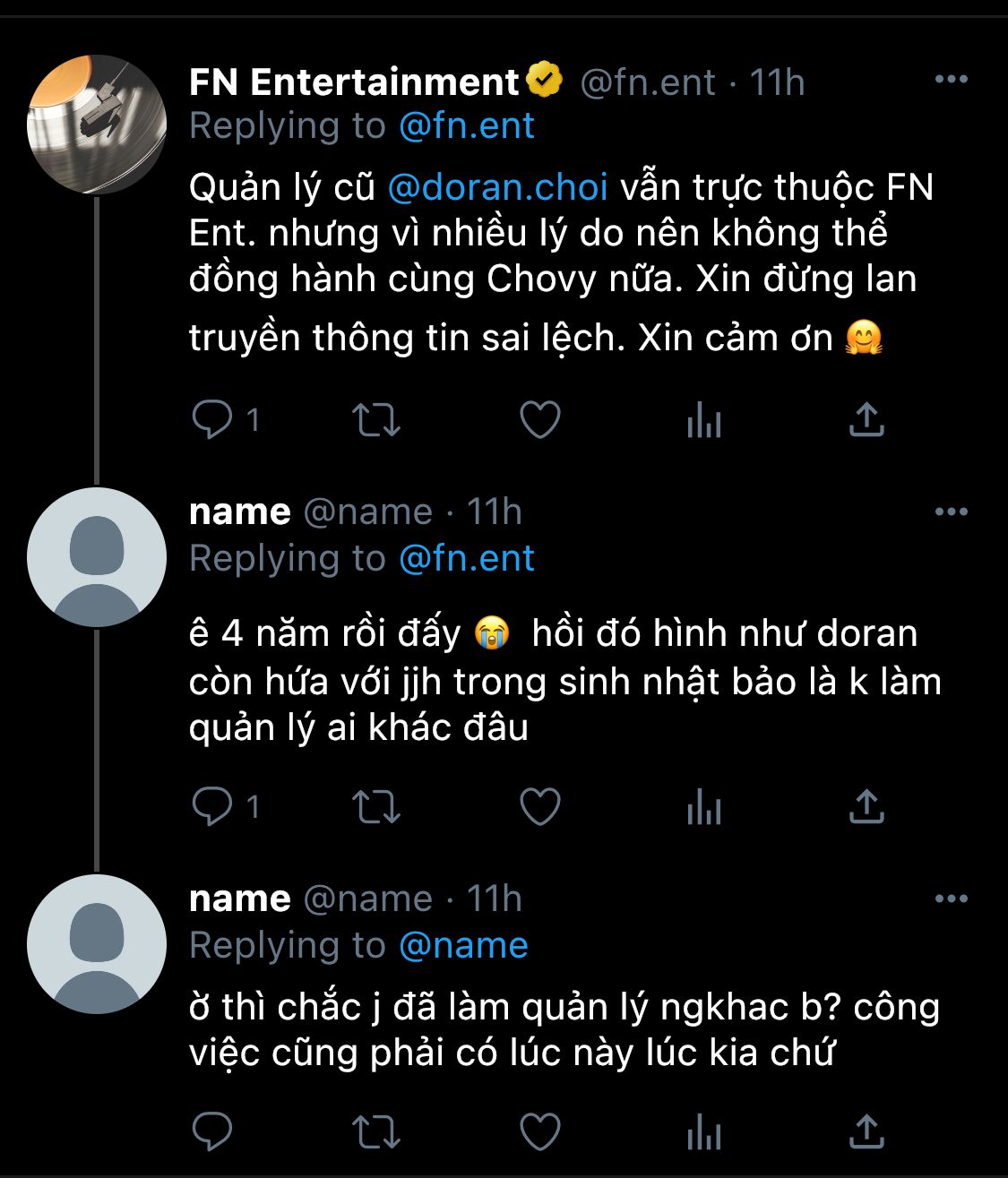The width and height of the screenshot is (1008, 1178).
Task: Reply to the last tweet in thread
Action: [x=212, y=1131]
